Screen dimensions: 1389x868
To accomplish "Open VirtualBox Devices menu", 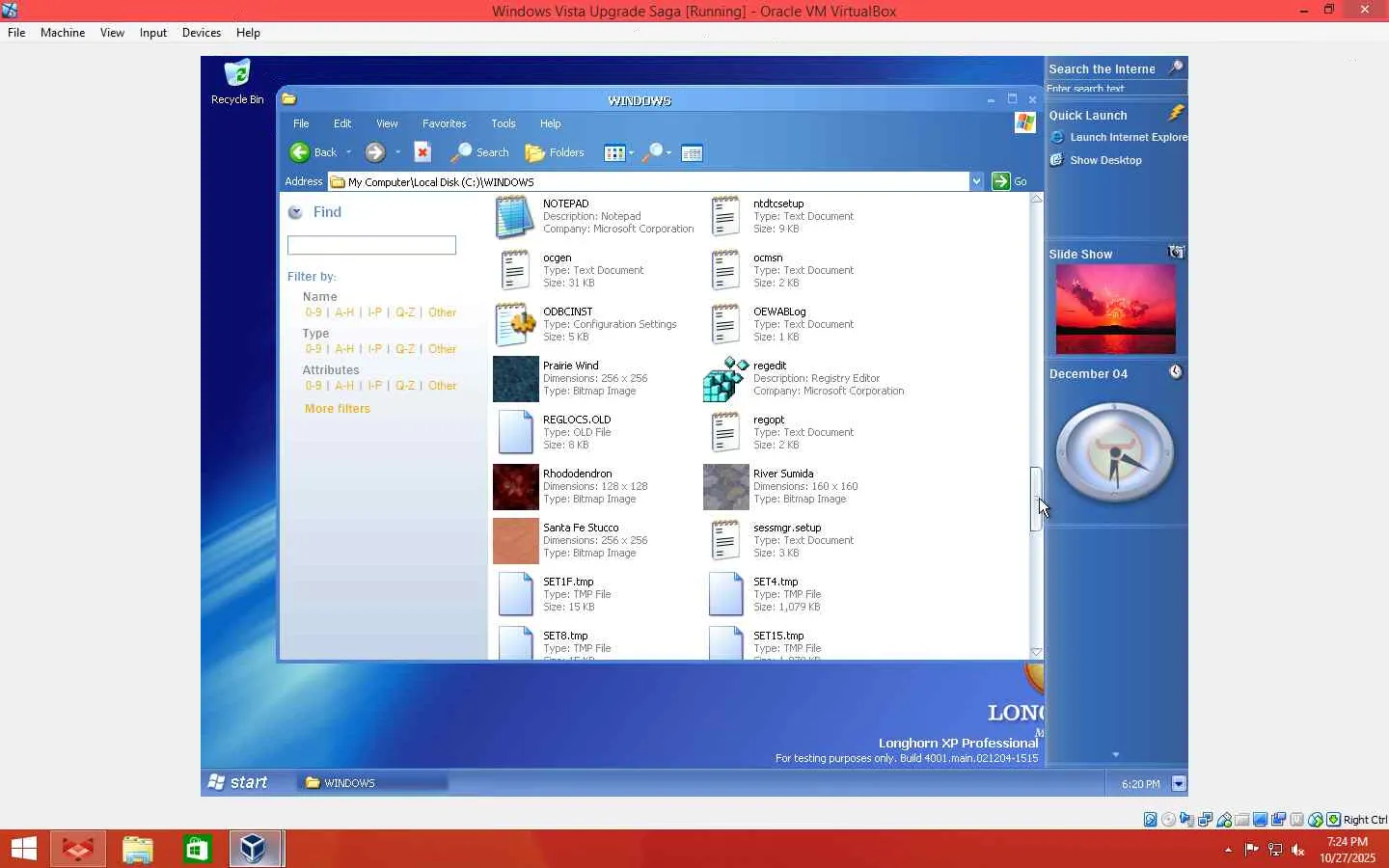I will (202, 33).
